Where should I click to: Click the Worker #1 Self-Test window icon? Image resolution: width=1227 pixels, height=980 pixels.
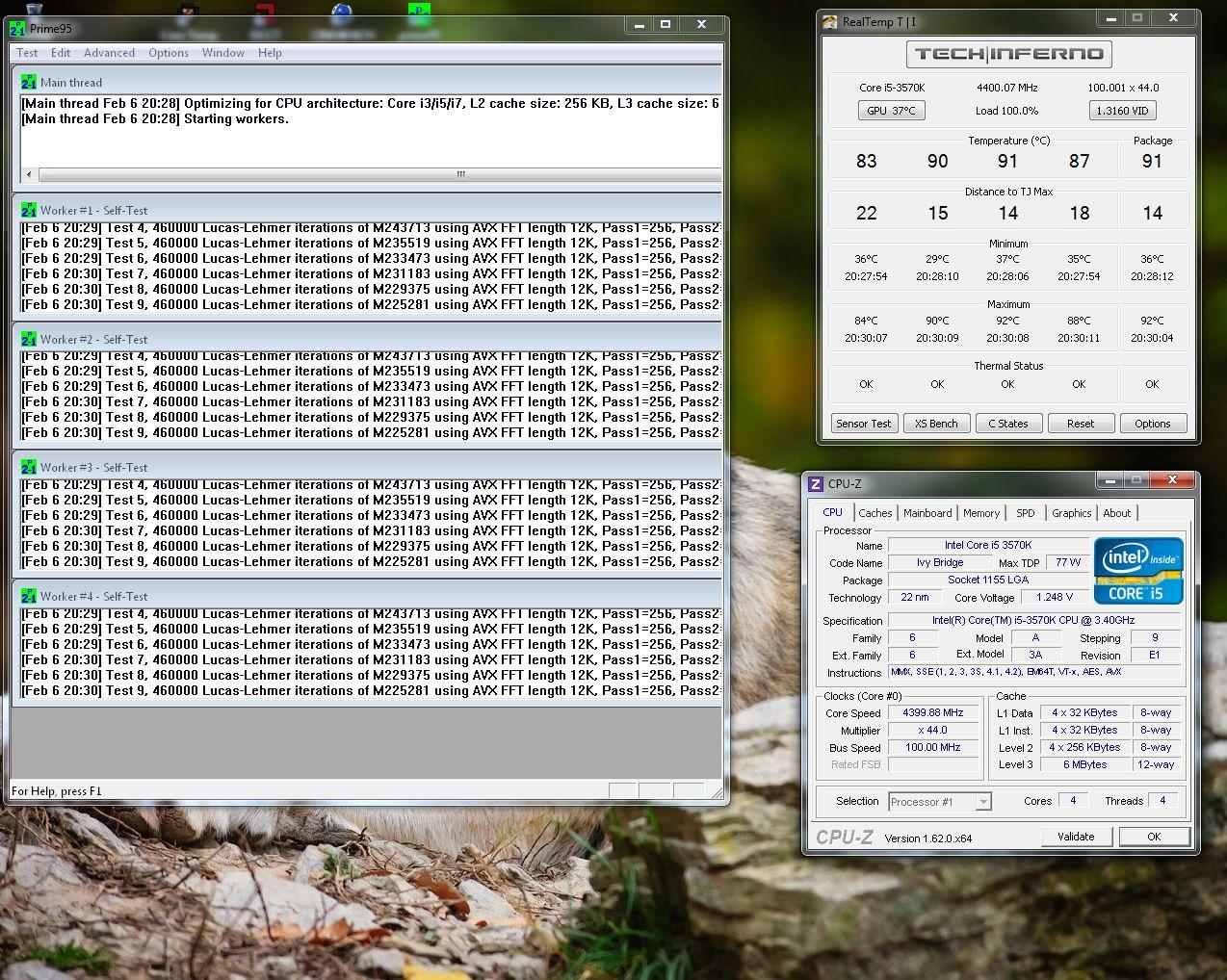click(x=29, y=210)
